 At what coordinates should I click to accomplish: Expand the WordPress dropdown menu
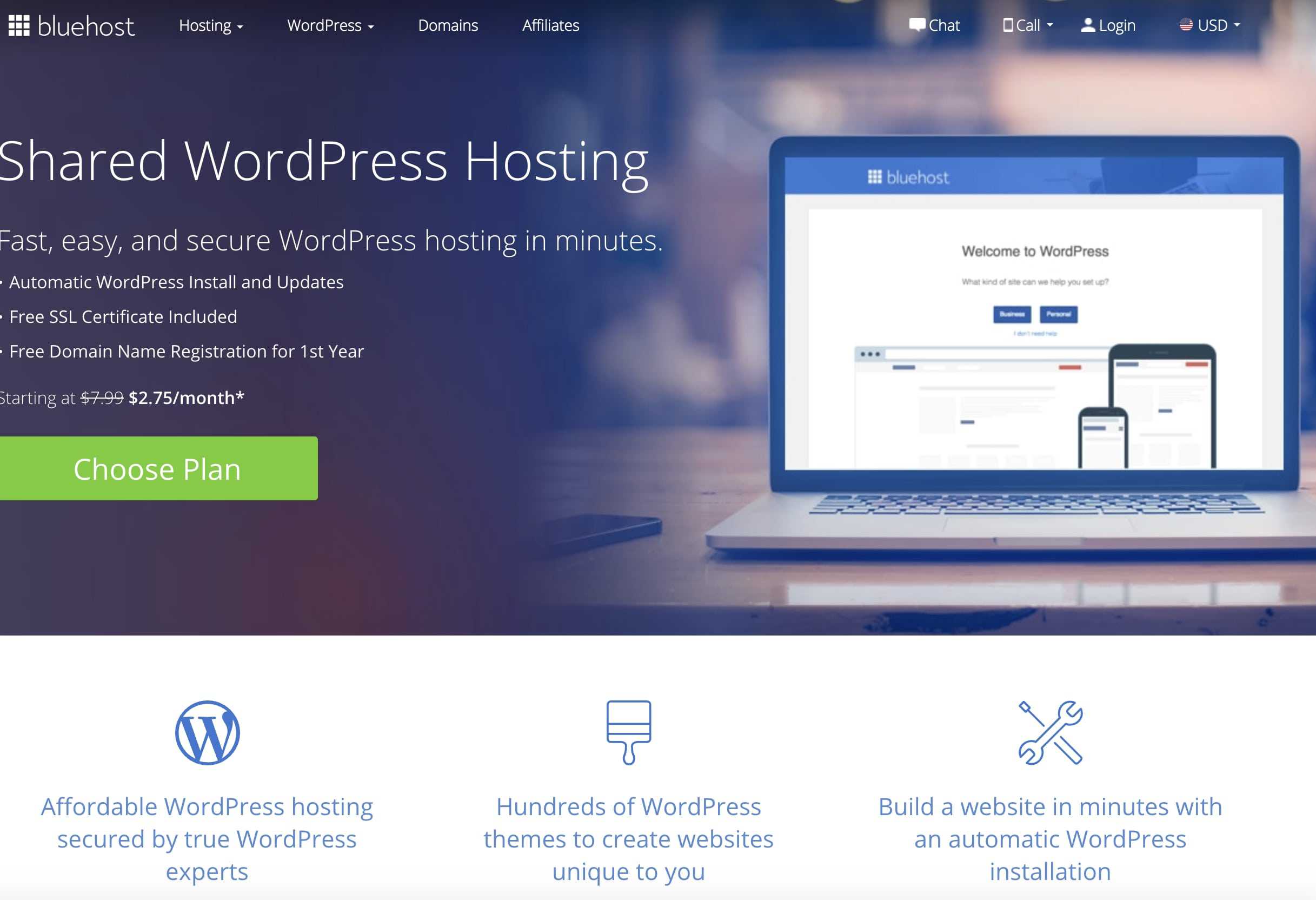pyautogui.click(x=331, y=25)
